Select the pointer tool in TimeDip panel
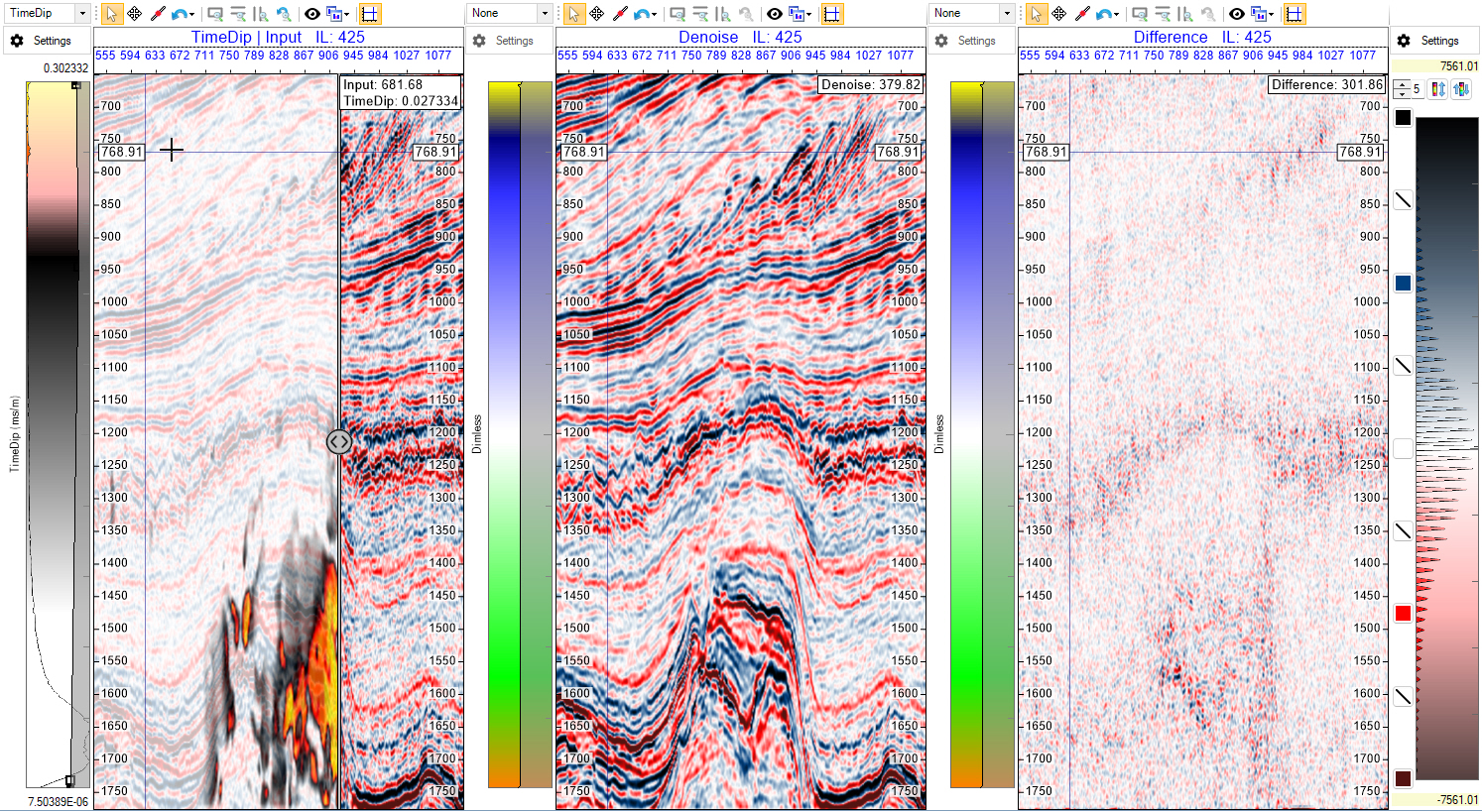 [111, 14]
